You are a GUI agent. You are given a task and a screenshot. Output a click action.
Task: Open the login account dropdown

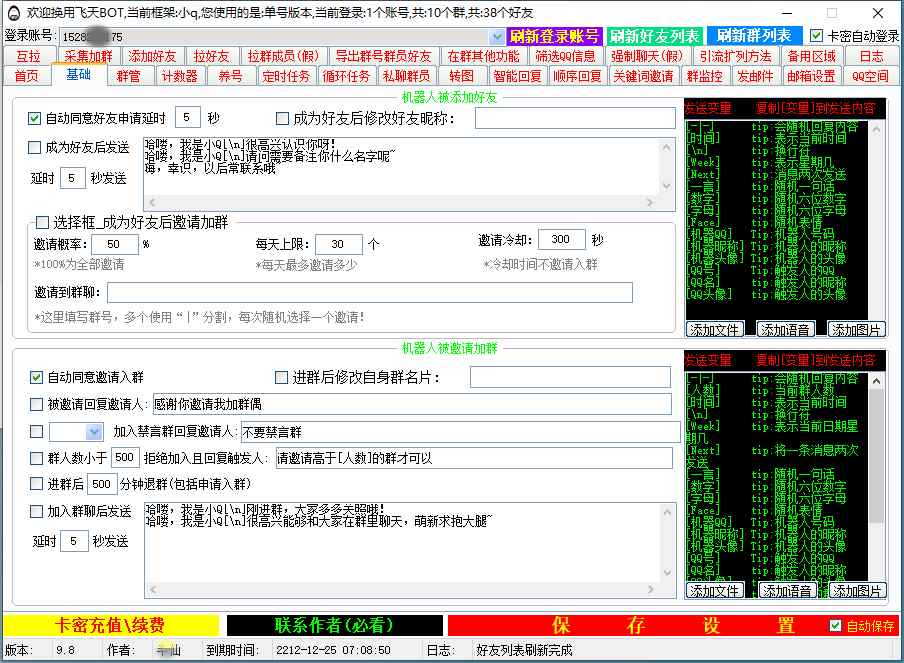496,37
